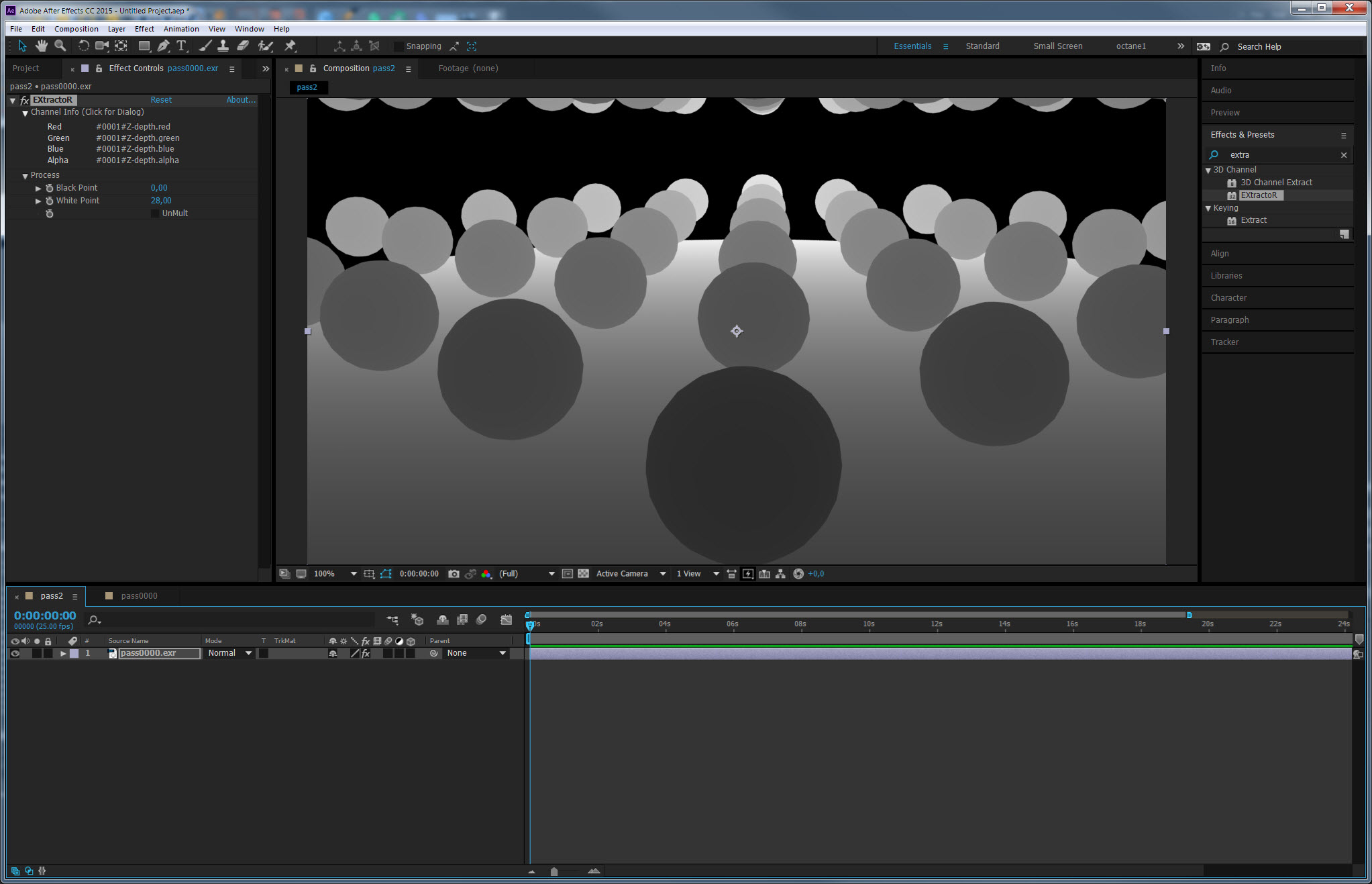1372x884 pixels.
Task: Click the About link for EXtractoR
Action: click(x=240, y=100)
